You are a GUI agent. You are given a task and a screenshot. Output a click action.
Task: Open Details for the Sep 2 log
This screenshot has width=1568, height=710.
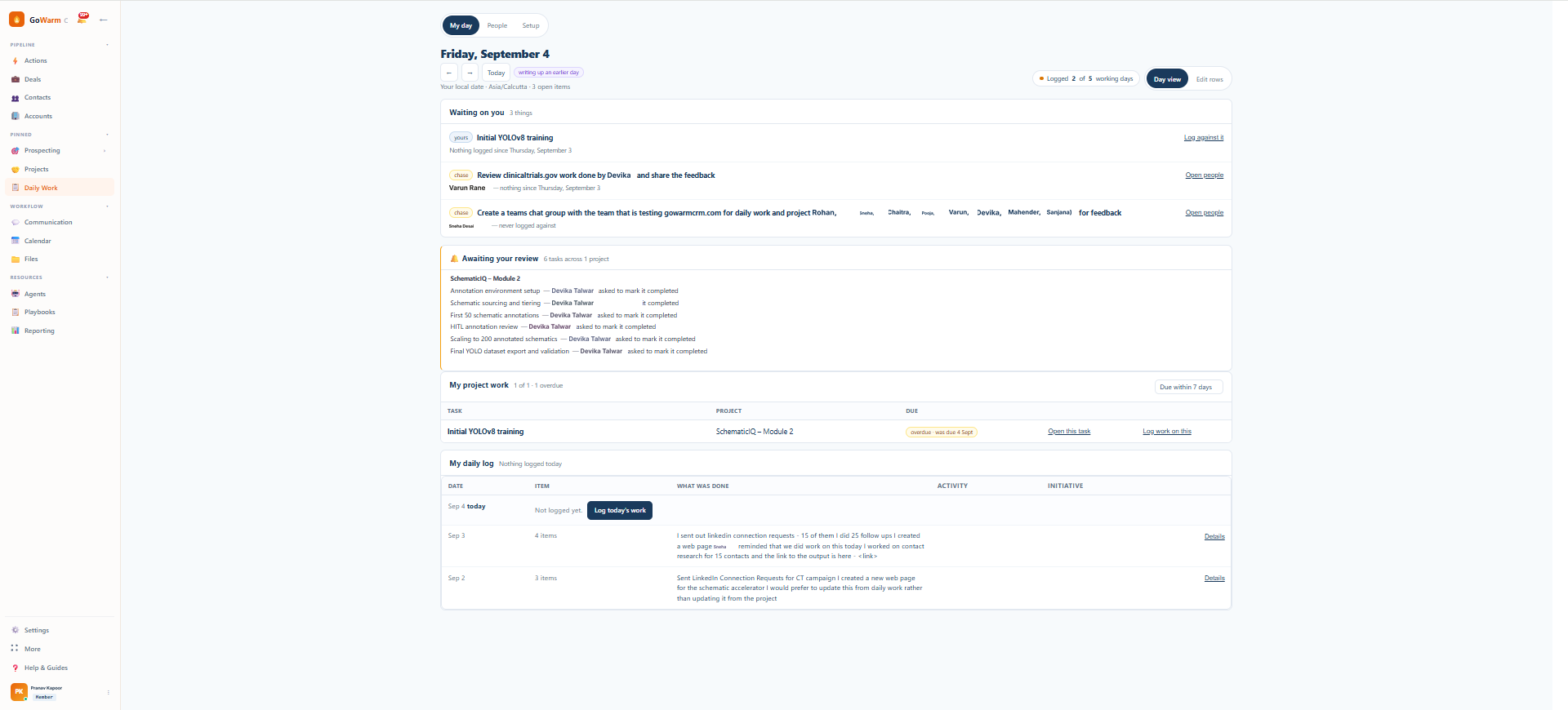[1214, 579]
